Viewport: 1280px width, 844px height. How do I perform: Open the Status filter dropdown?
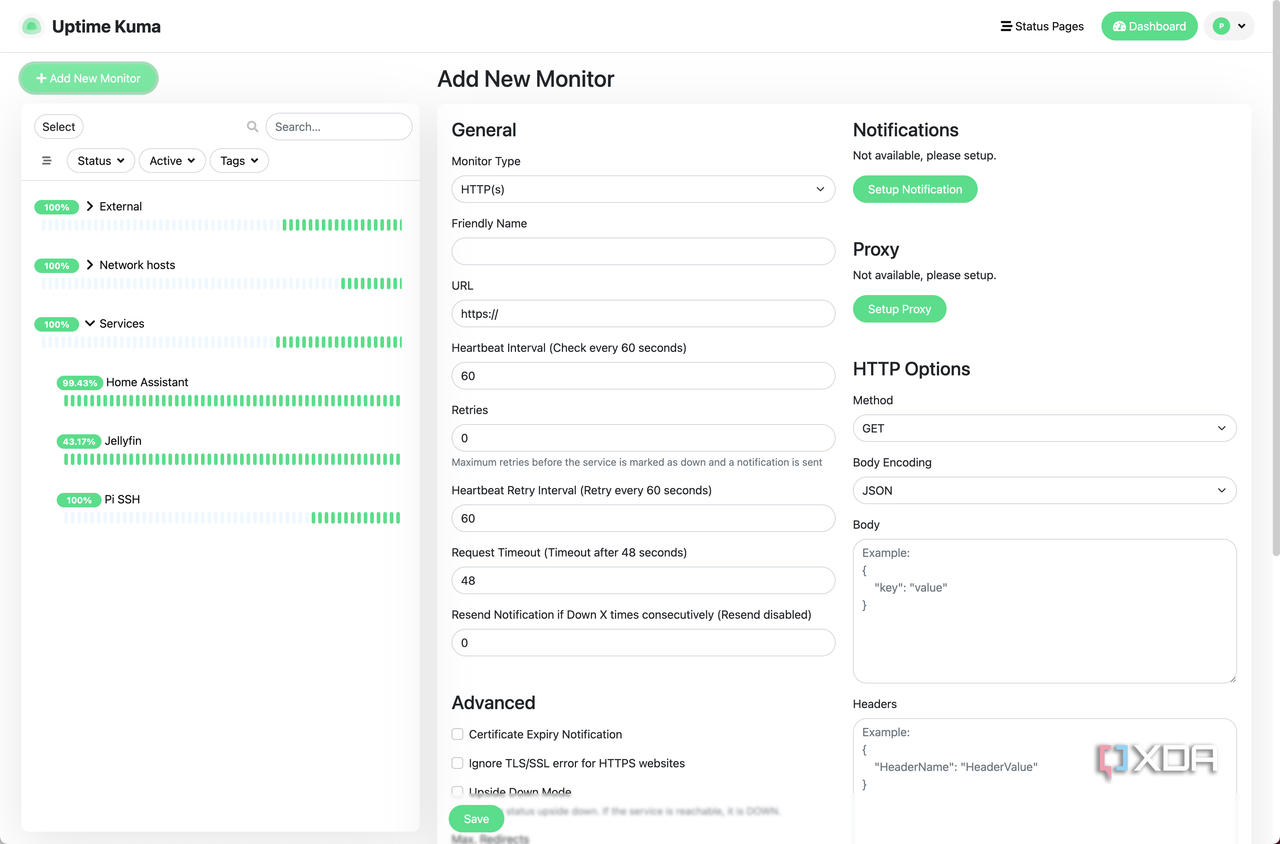[x=101, y=160]
